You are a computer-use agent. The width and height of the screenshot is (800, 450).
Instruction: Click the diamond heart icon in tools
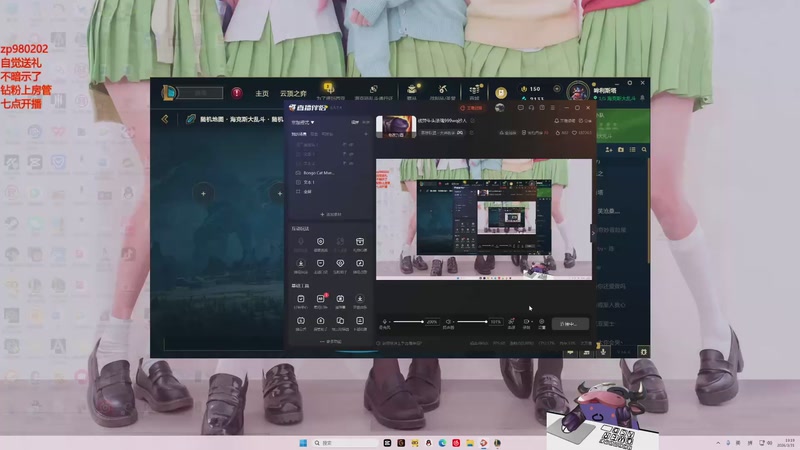(x=340, y=263)
